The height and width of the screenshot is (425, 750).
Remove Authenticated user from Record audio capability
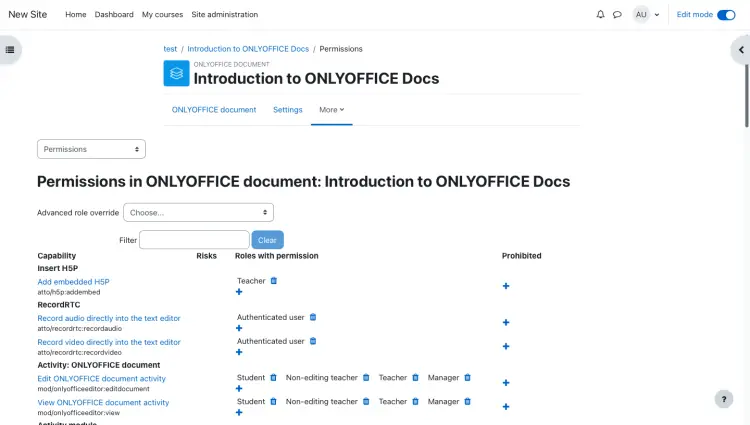(x=313, y=317)
